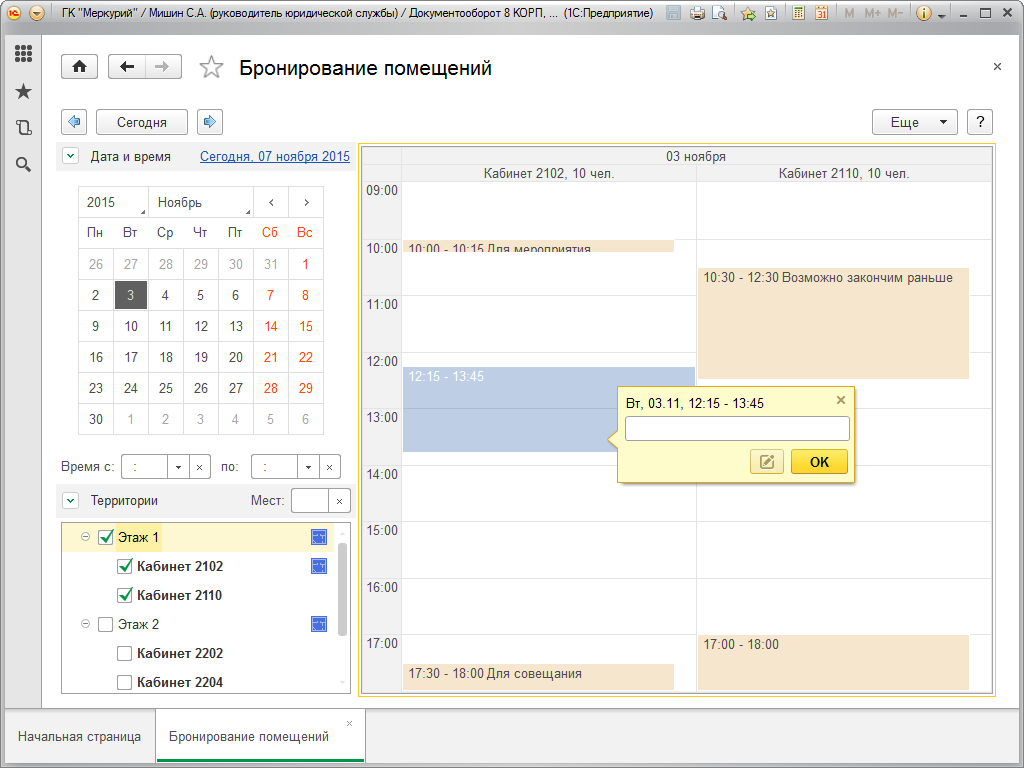Open the Еще dropdown menu
This screenshot has width=1024, height=768.
[914, 122]
